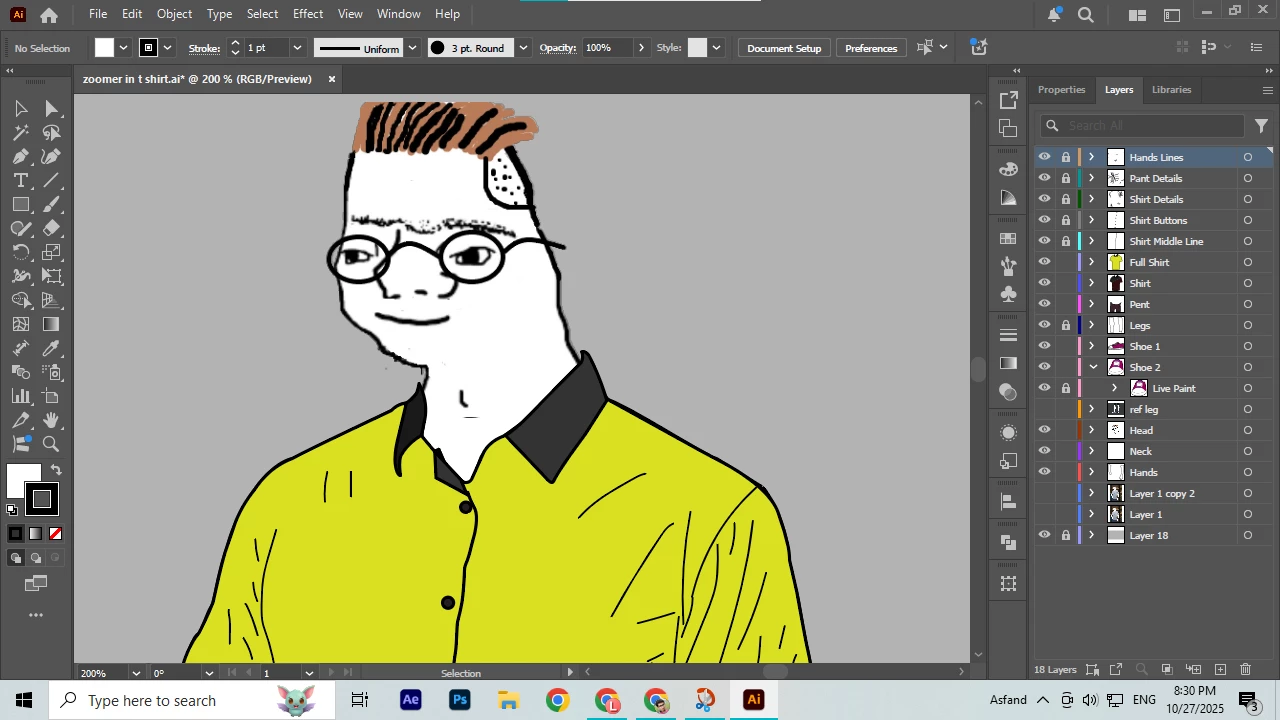Show the ref leg layer
Image resolution: width=1280 pixels, height=720 pixels.
tap(1044, 409)
